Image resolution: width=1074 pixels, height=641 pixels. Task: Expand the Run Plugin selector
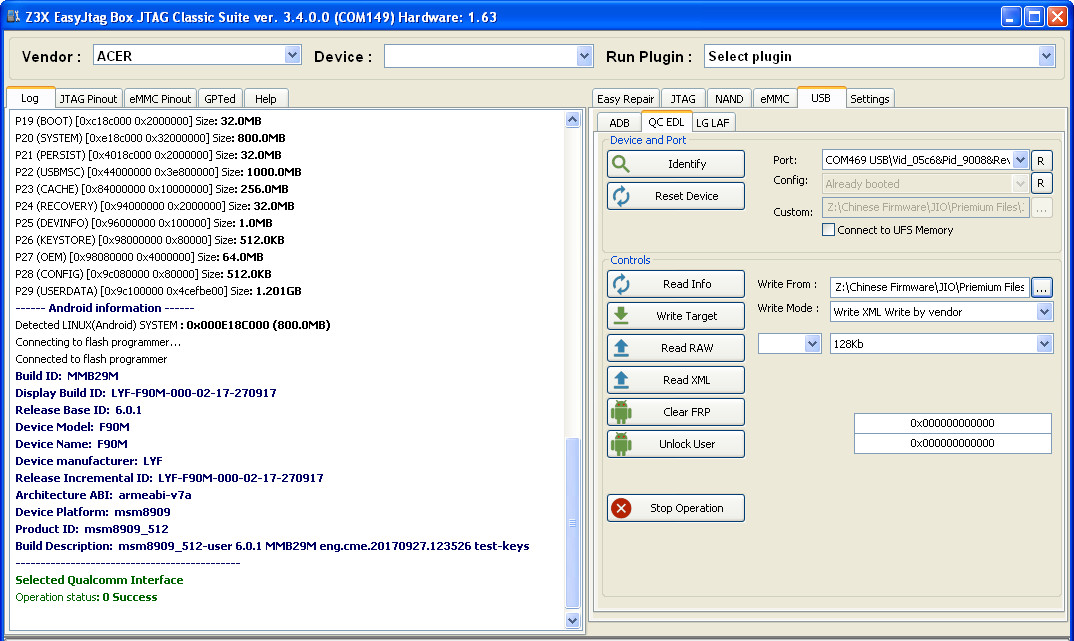click(x=1046, y=56)
